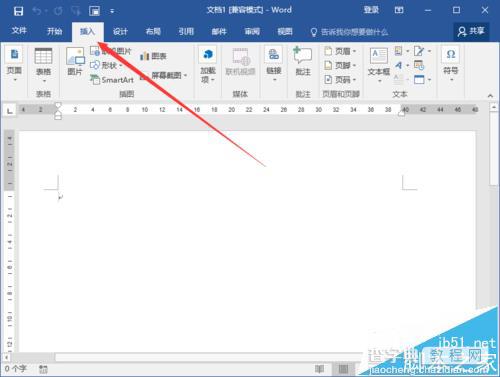
Task: Click the 告诉我你想要做什么 search box
Action: 349,32
